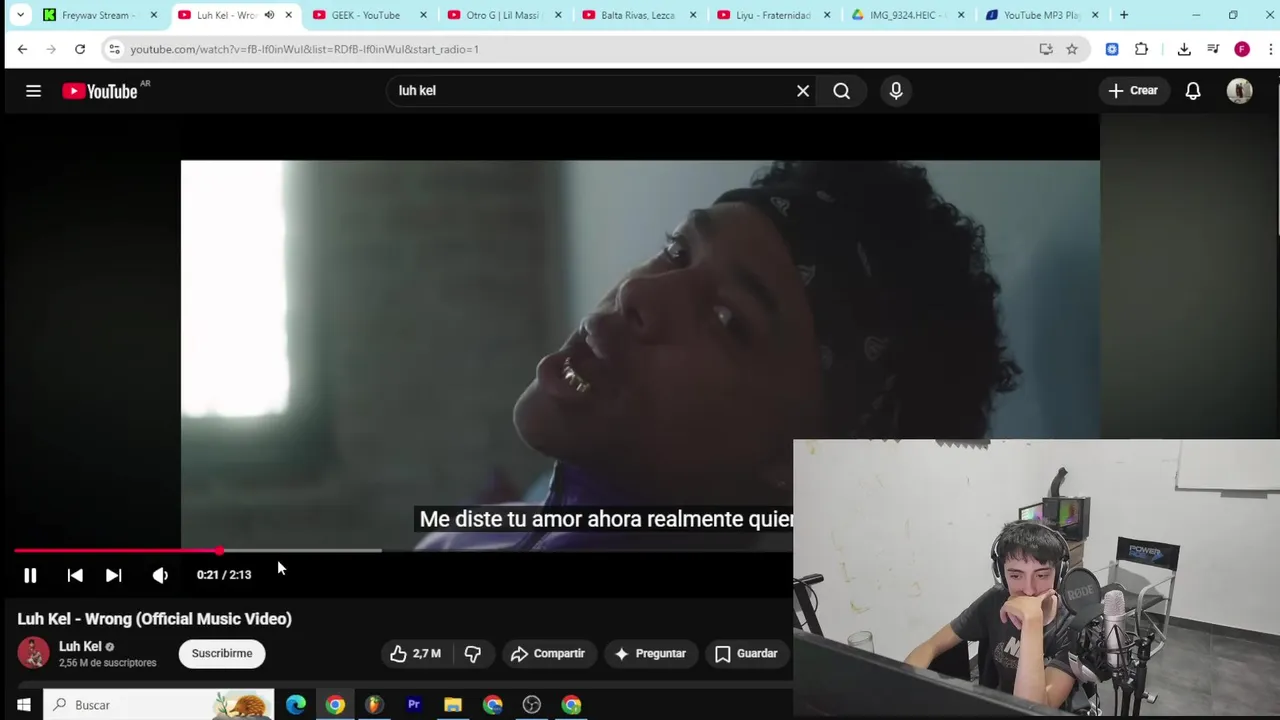
Task: Open the YouTube hamburger guide menu
Action: (33, 91)
